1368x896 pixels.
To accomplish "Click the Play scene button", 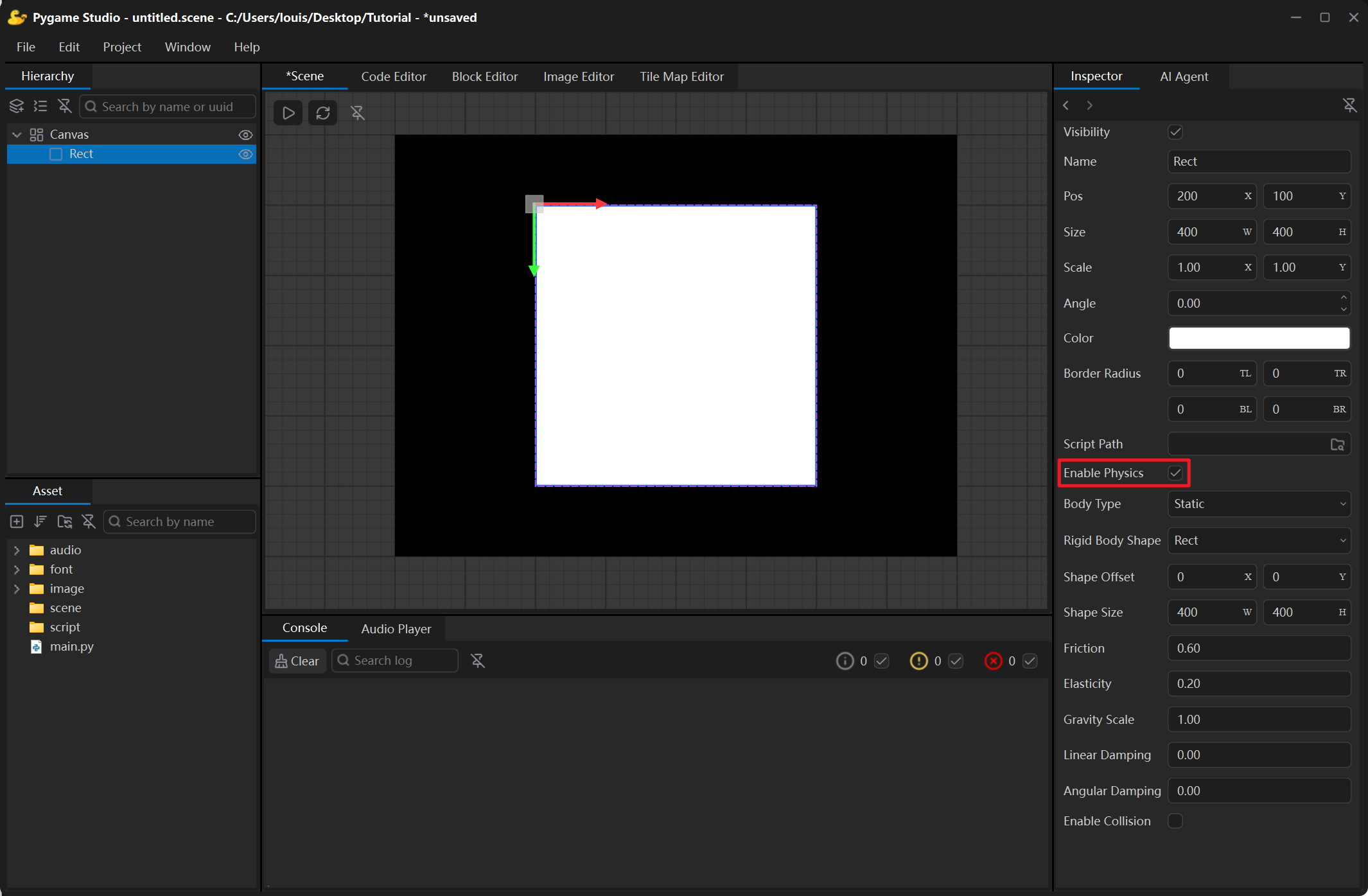I will click(288, 113).
